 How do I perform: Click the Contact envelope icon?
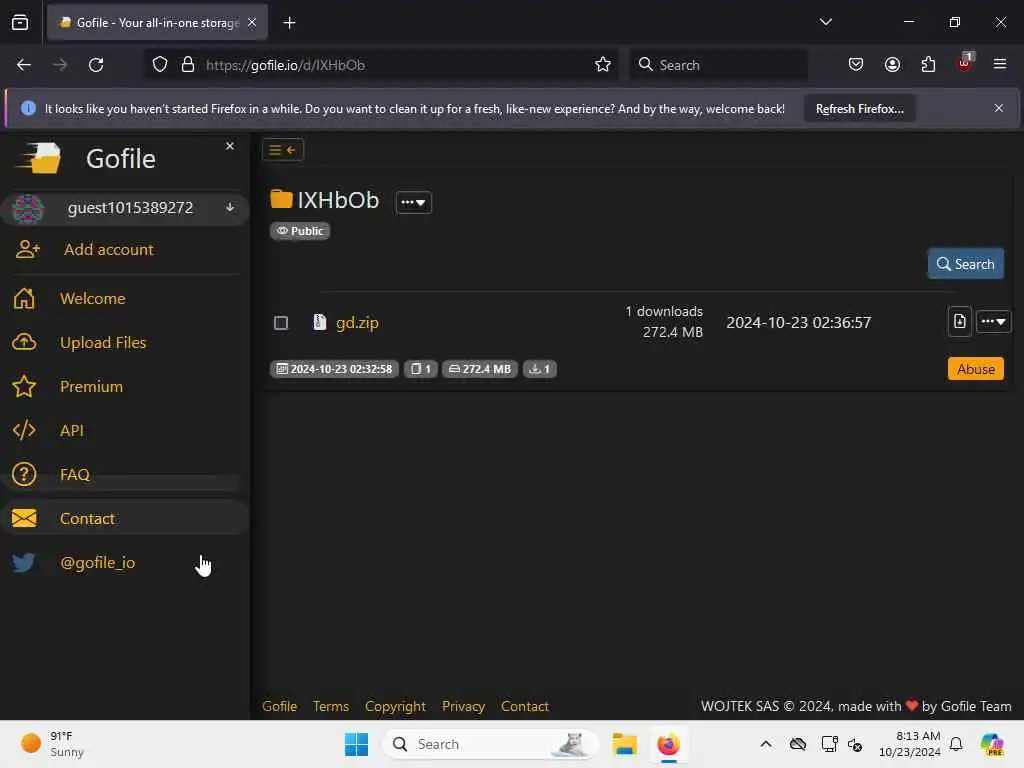coord(24,519)
